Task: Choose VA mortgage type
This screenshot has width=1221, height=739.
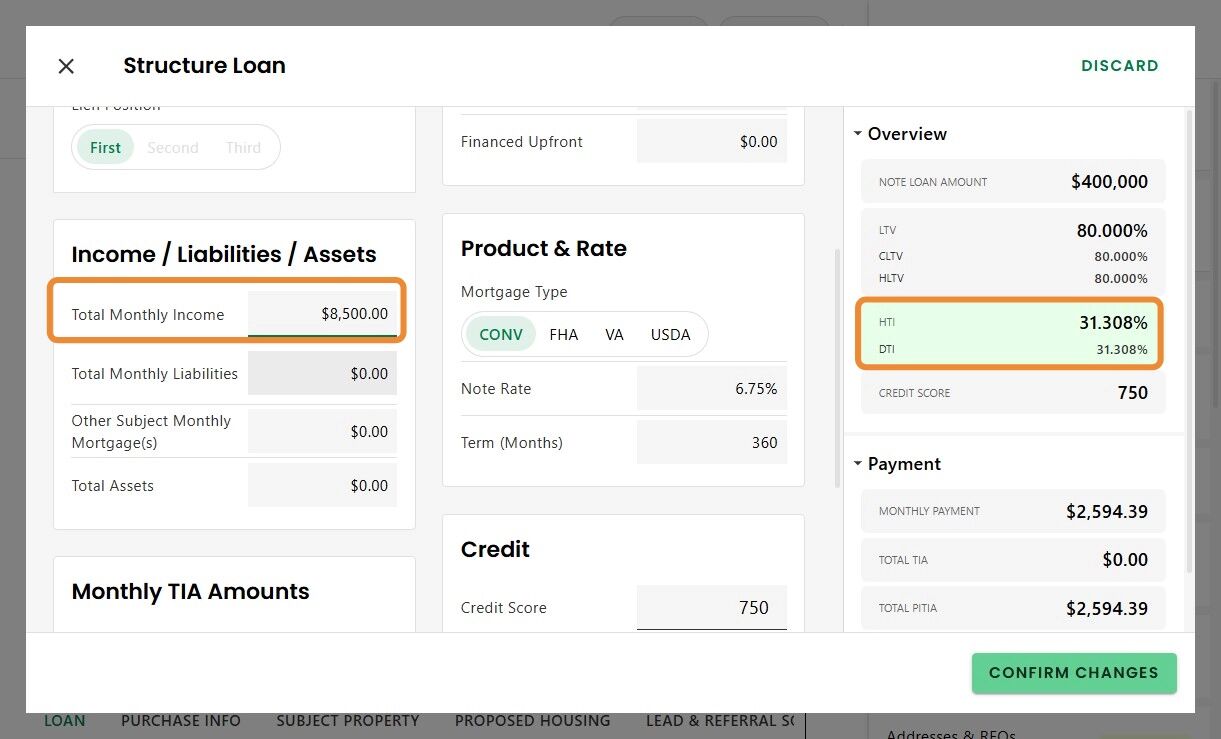Action: [614, 335]
